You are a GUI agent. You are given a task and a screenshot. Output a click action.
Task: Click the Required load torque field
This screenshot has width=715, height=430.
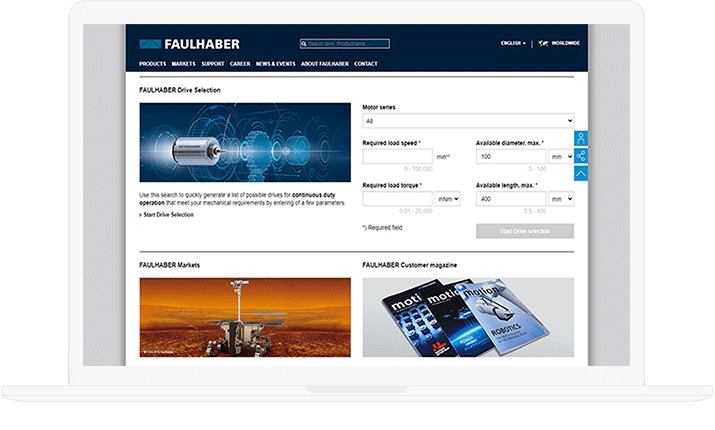[x=397, y=199]
